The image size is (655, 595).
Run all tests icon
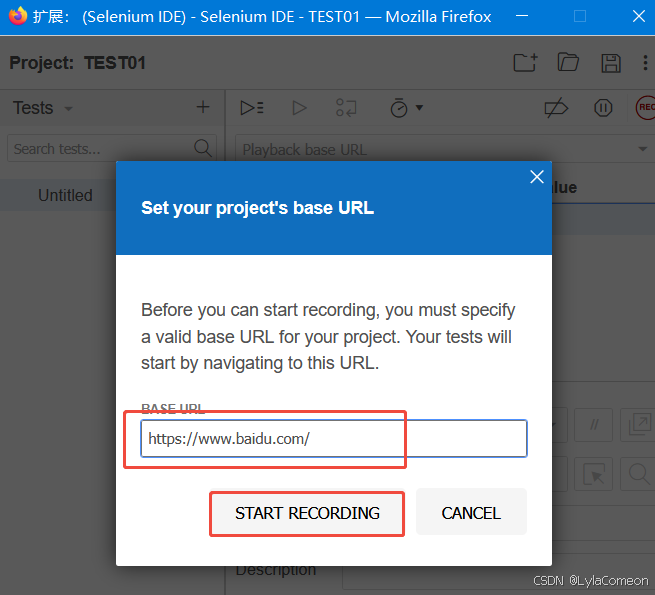click(x=252, y=108)
